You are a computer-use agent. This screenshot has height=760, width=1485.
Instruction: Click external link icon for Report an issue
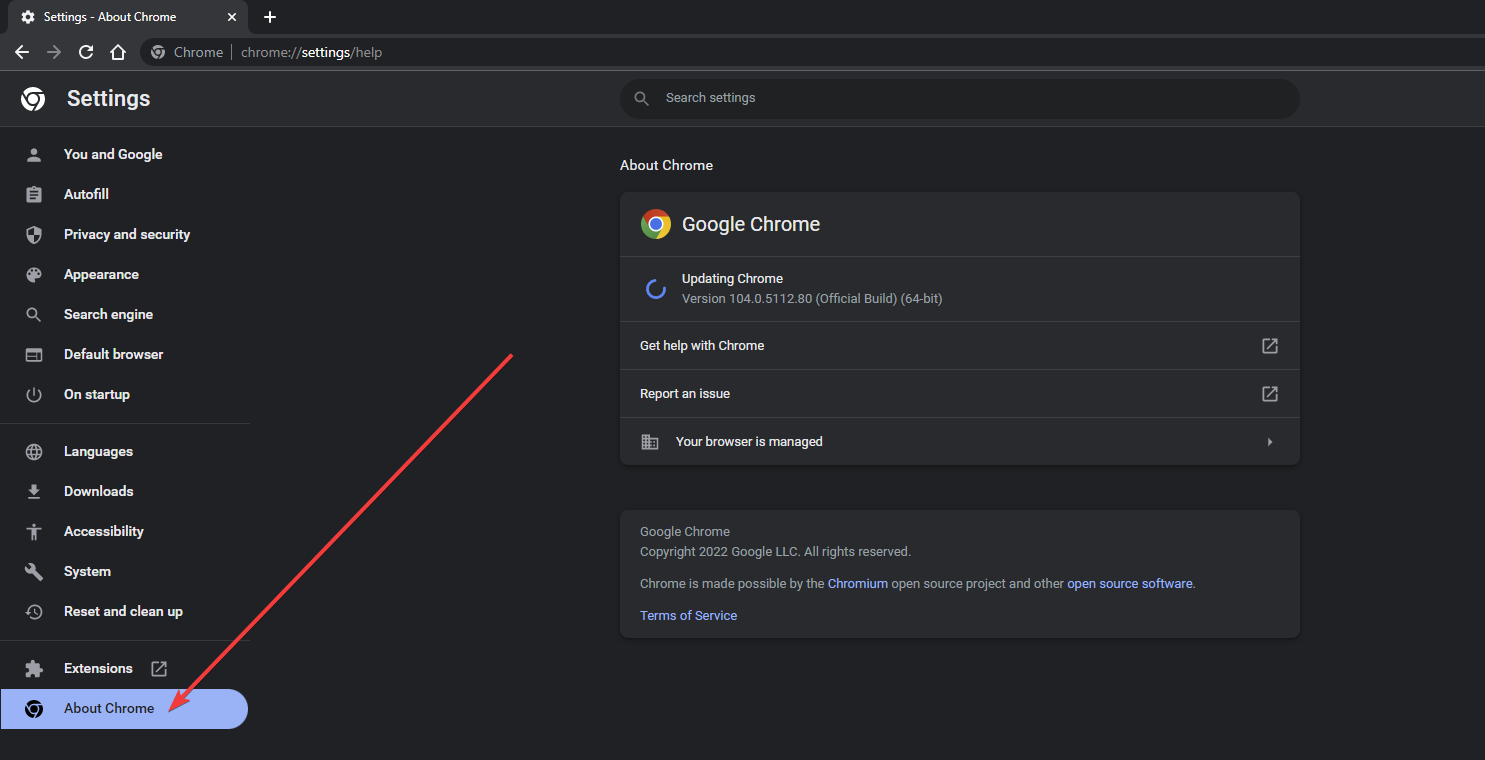click(1270, 393)
